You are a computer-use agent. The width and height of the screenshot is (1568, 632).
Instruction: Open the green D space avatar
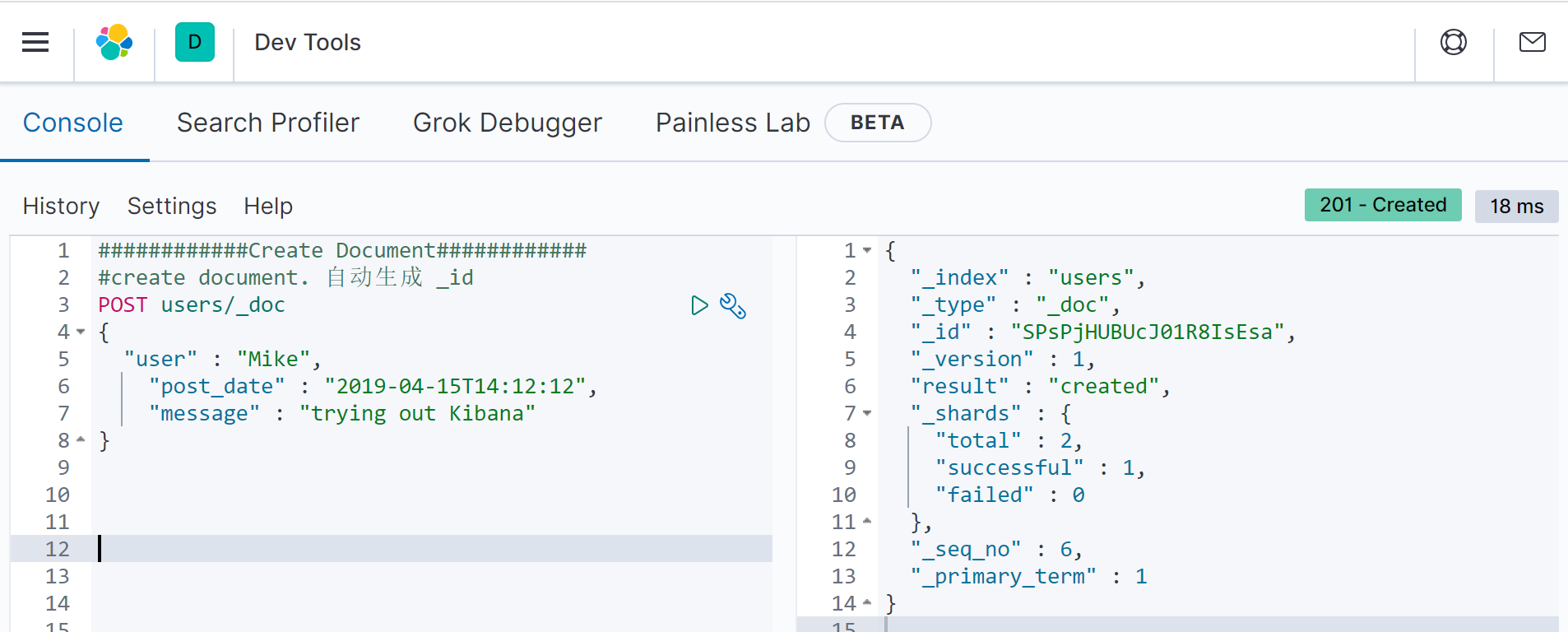tap(195, 42)
